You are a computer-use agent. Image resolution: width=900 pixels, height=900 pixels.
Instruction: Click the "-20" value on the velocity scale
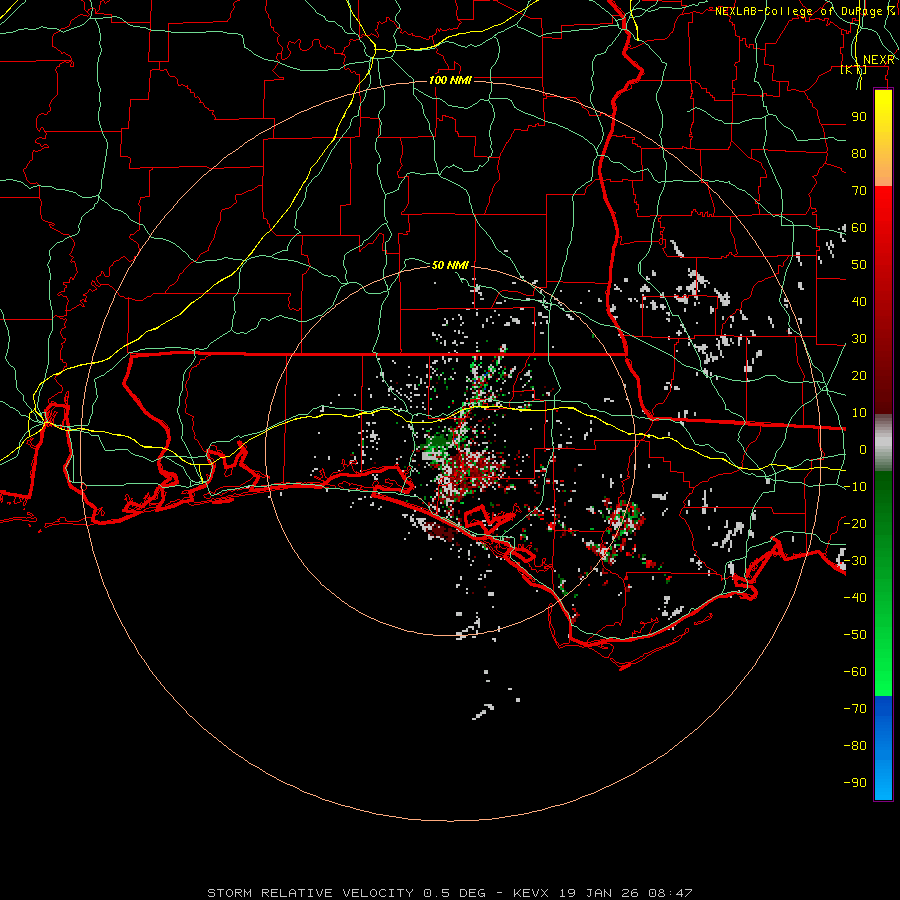pyautogui.click(x=855, y=524)
